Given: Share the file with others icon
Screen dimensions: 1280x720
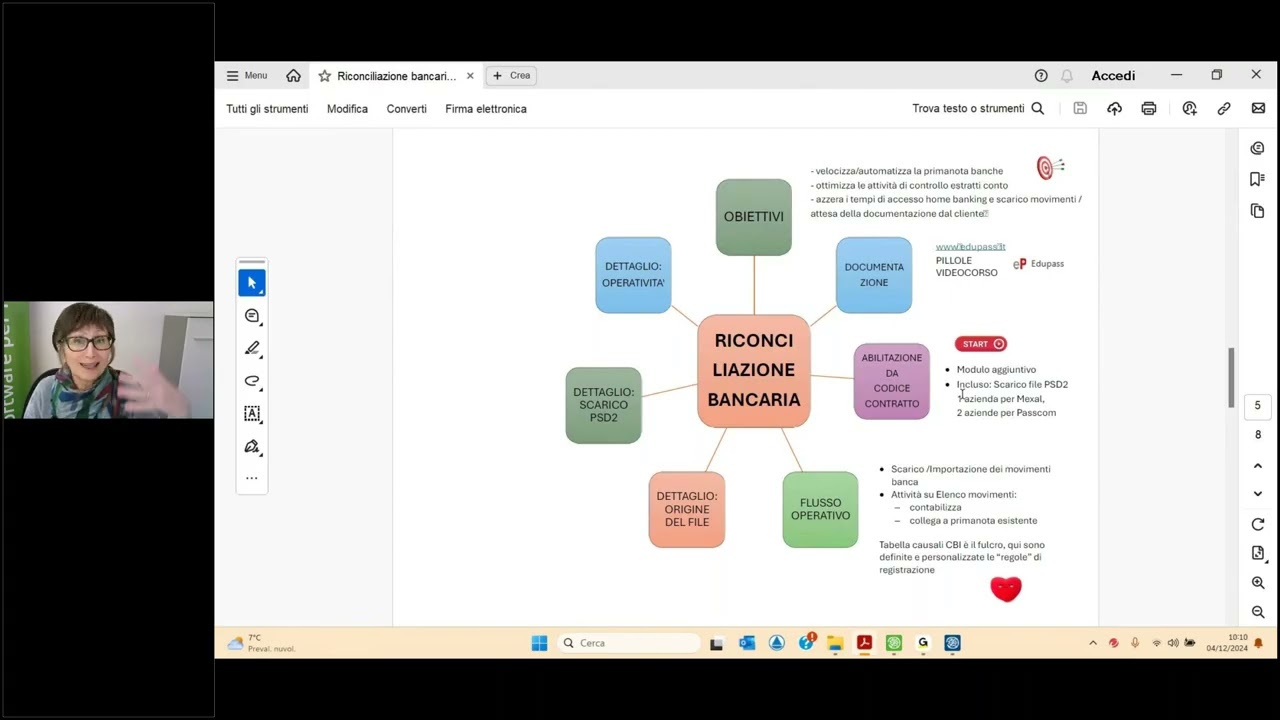Looking at the screenshot, I should [1189, 108].
